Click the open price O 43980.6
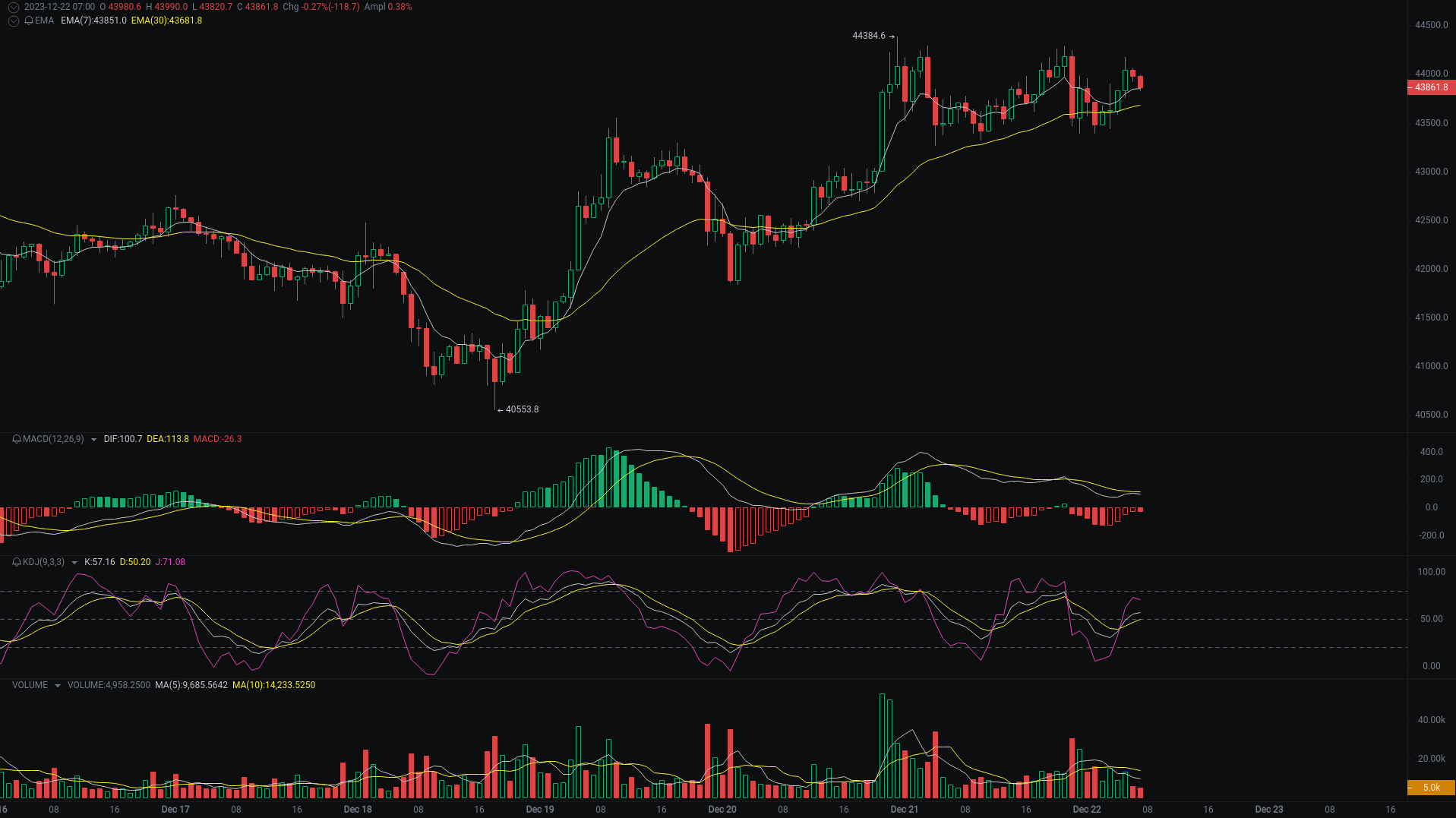This screenshot has width=1456, height=818. (121, 7)
